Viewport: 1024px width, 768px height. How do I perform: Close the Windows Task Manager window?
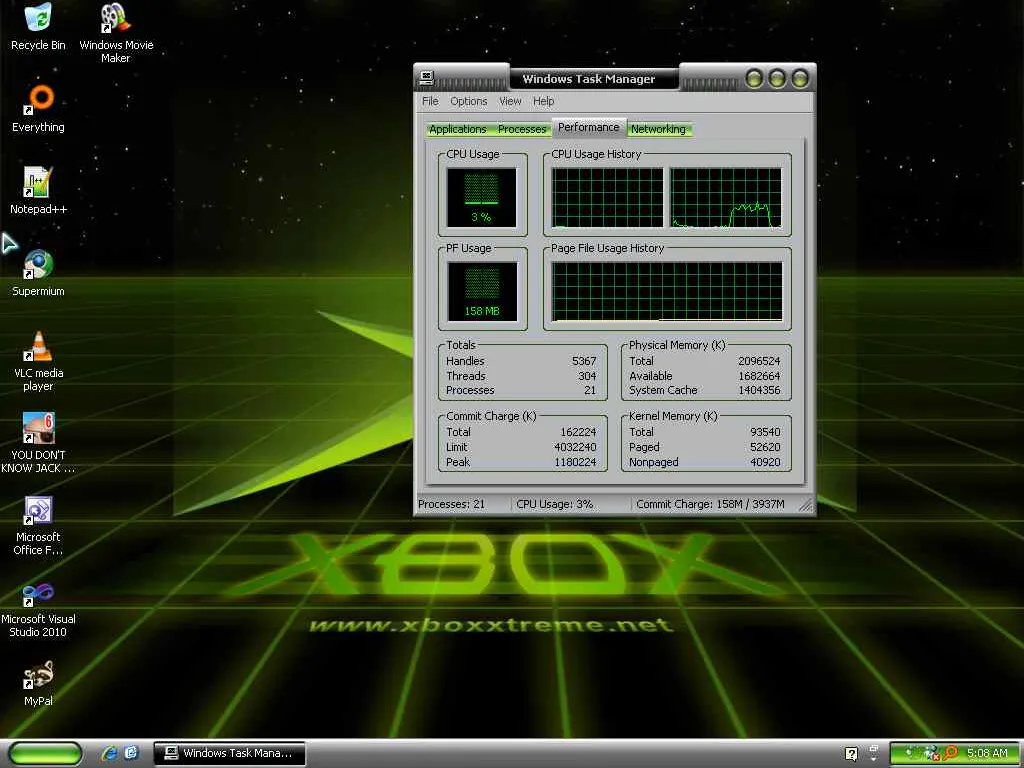800,79
